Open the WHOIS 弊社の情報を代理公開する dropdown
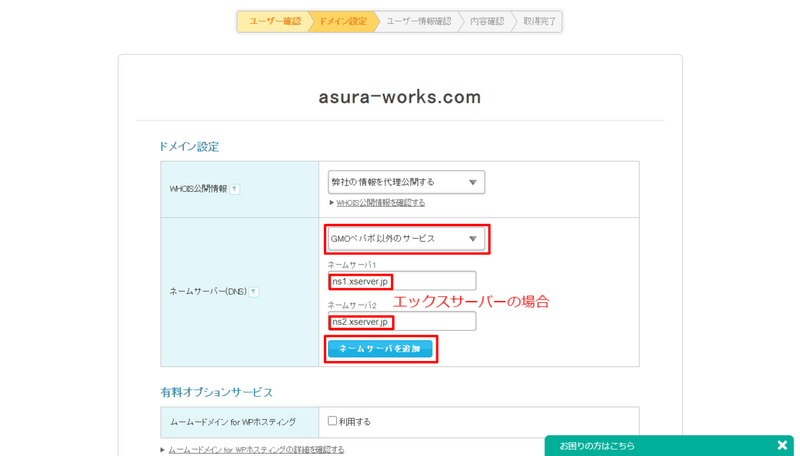 pos(406,182)
